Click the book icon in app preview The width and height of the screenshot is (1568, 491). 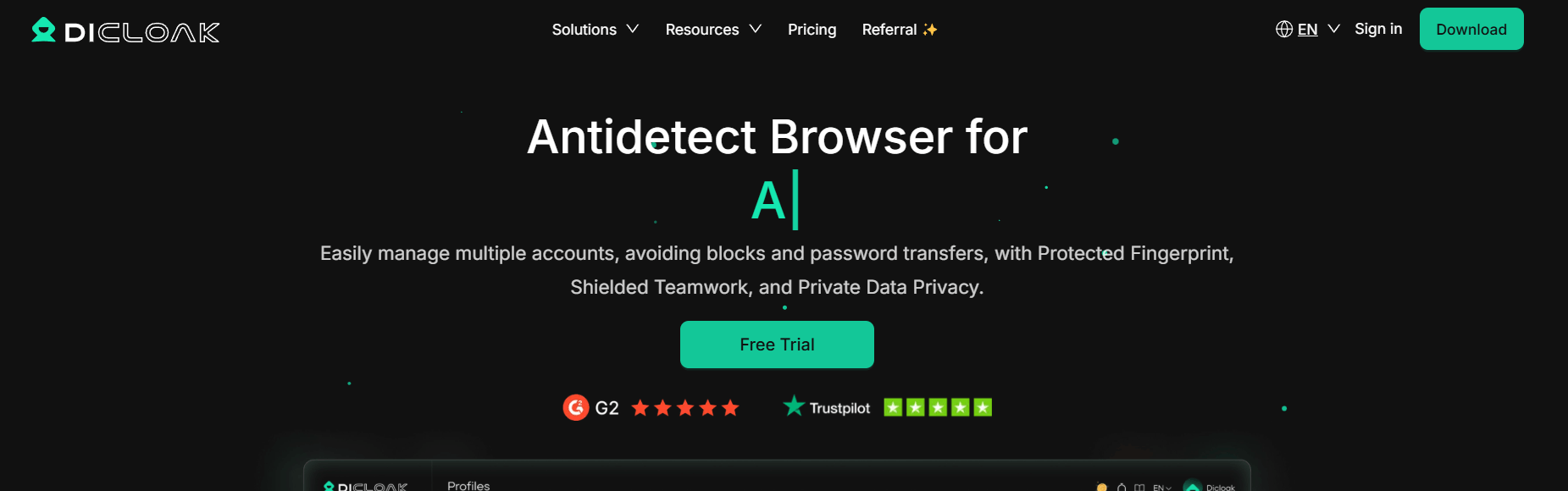point(1139,487)
